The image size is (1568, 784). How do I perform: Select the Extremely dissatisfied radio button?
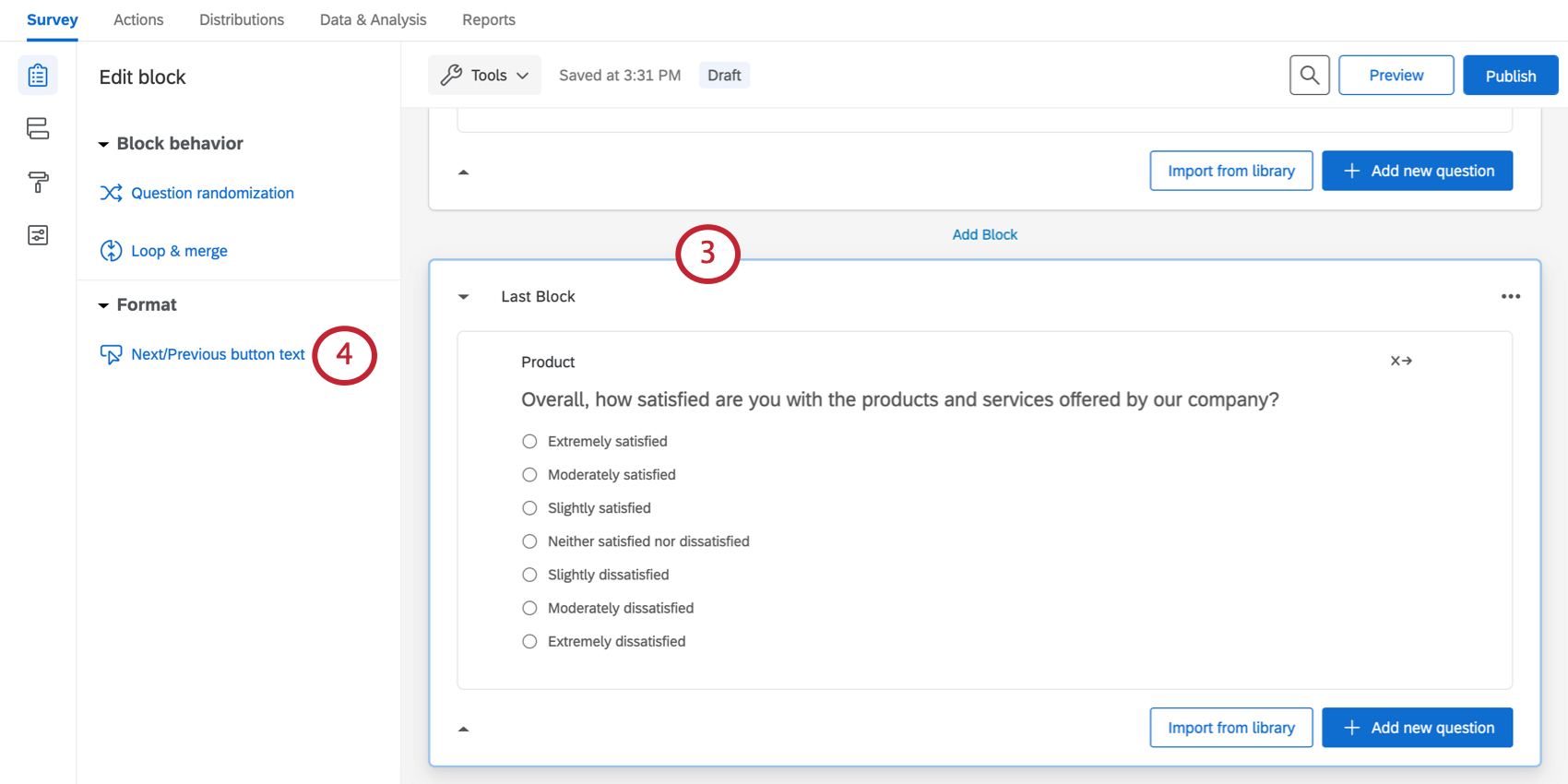click(x=529, y=642)
